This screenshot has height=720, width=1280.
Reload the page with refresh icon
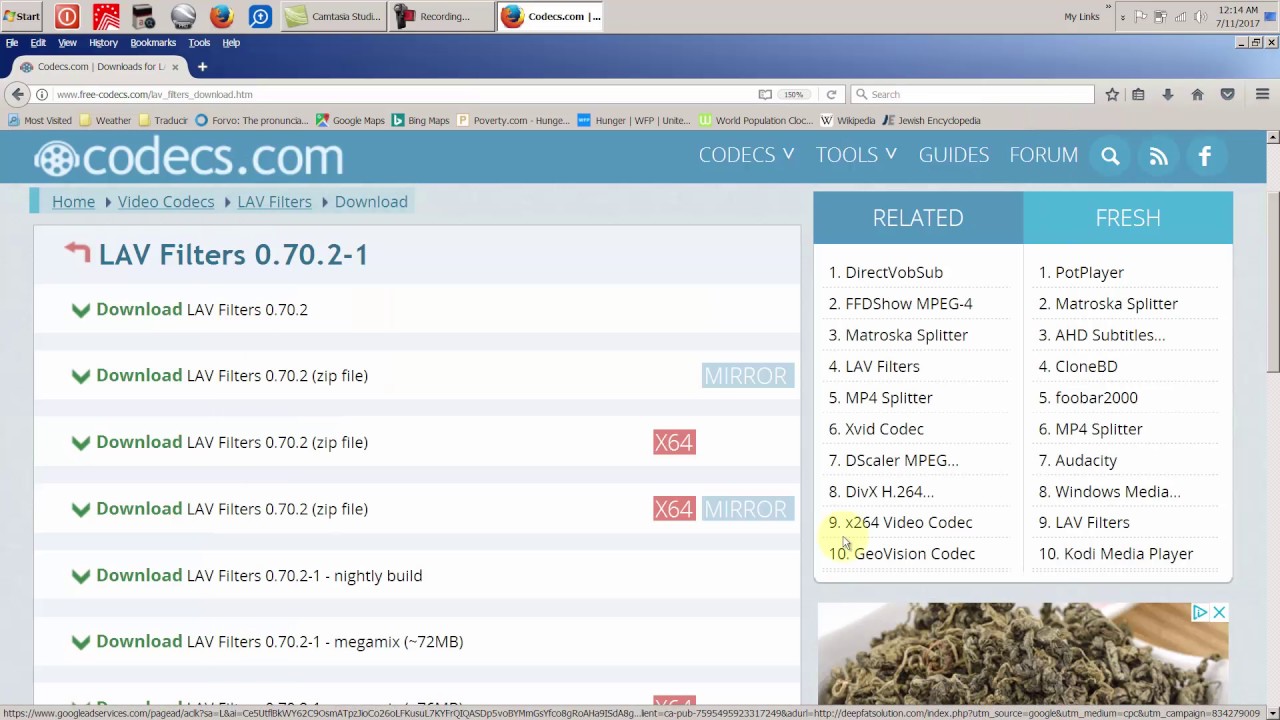(831, 94)
